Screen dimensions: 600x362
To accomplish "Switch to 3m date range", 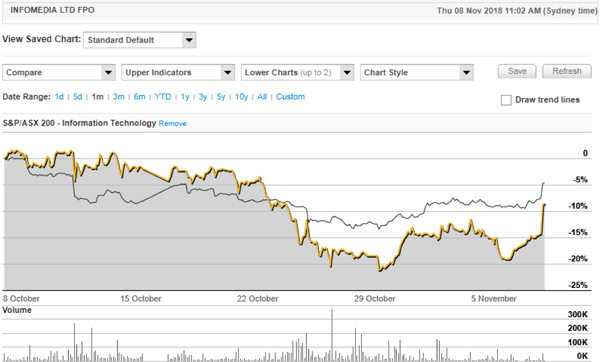I will (119, 97).
